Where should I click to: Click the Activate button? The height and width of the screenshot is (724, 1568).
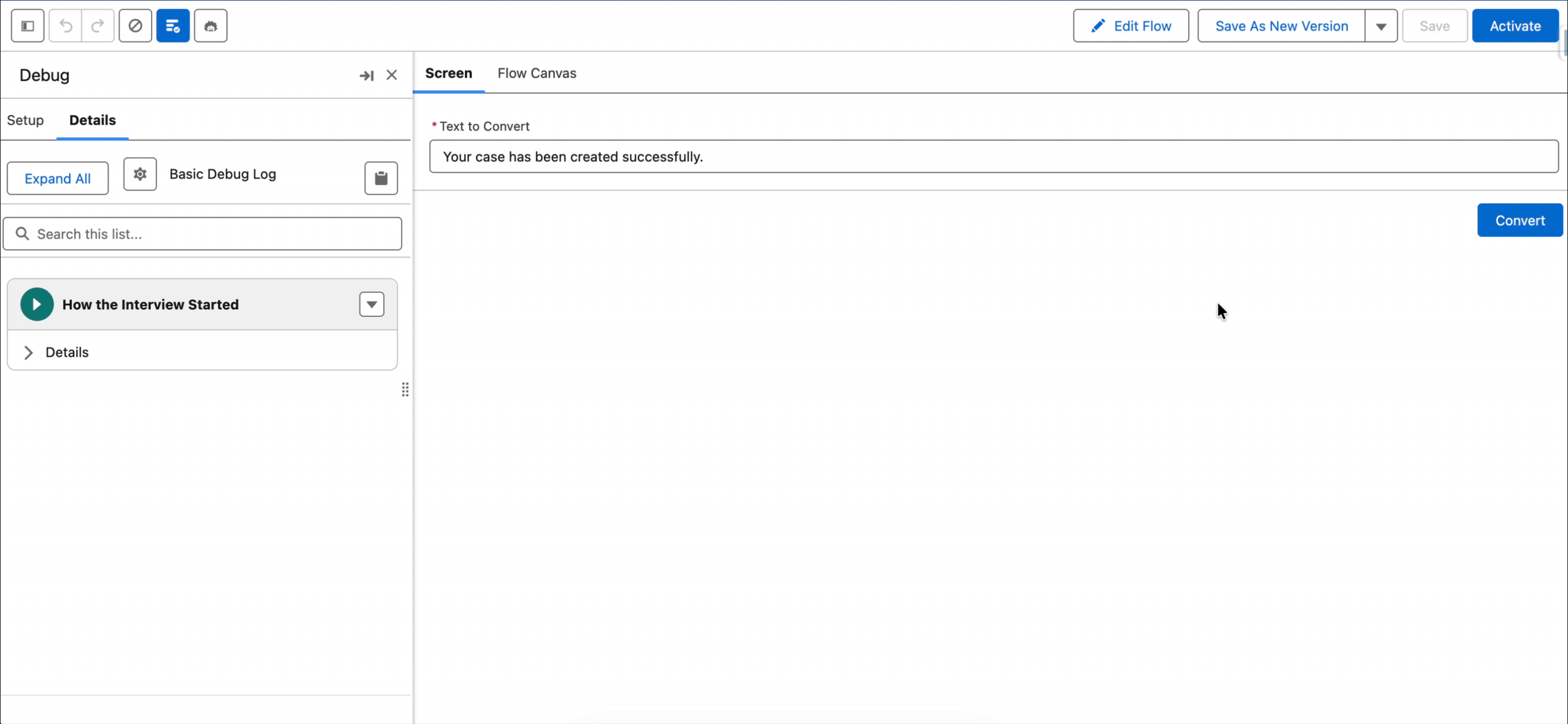point(1515,26)
